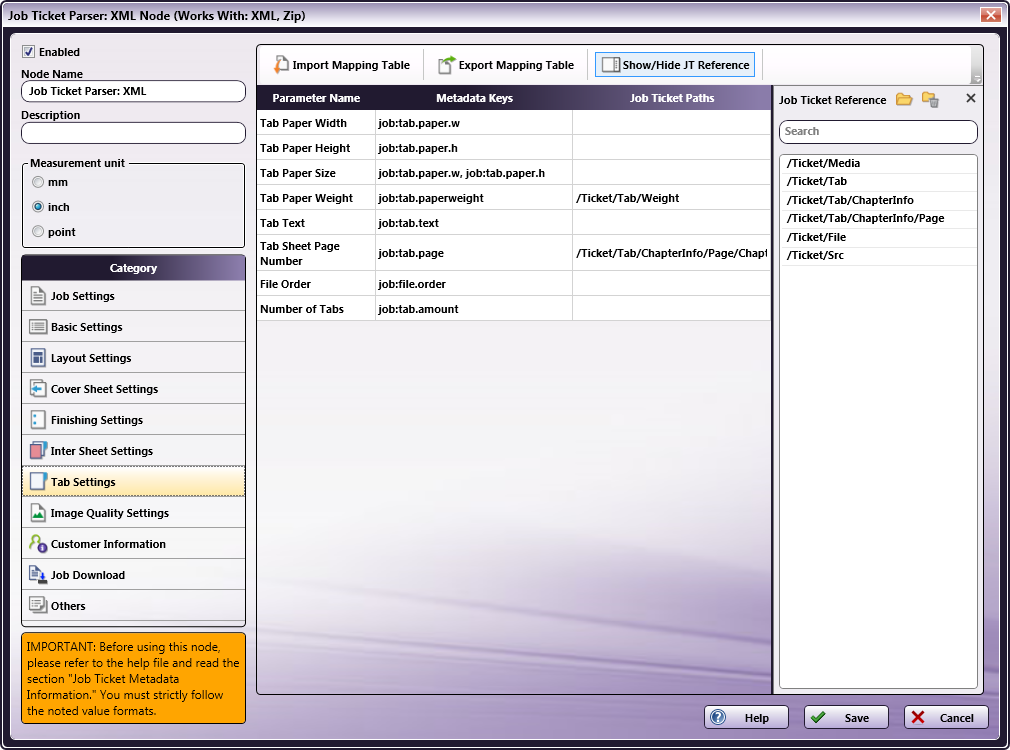Click the Description input field

(x=133, y=133)
